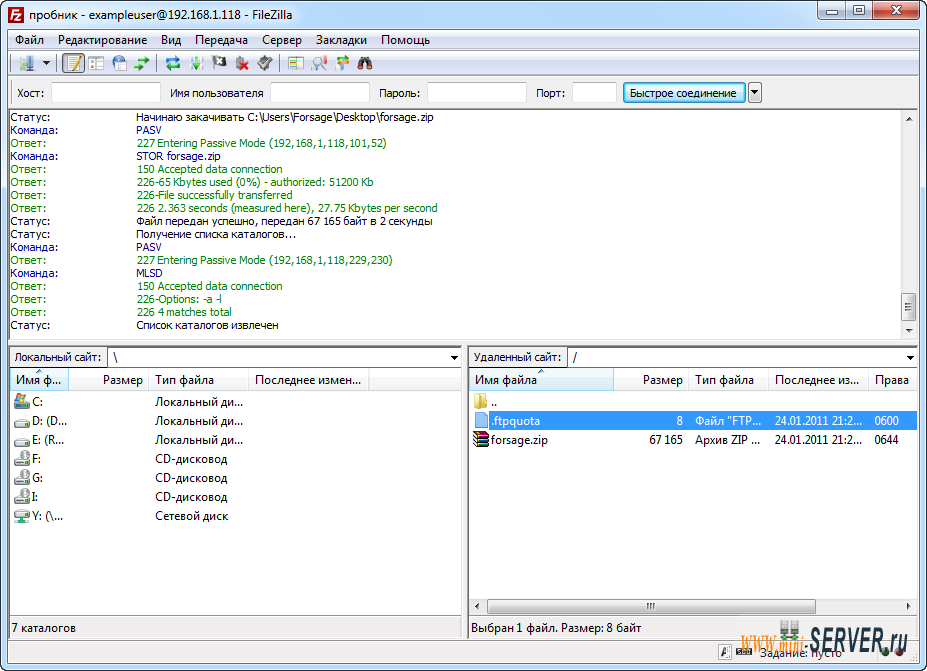Click 'Список каталогов извлечен' status line
Screen dimensions: 927x671
pos(208,325)
